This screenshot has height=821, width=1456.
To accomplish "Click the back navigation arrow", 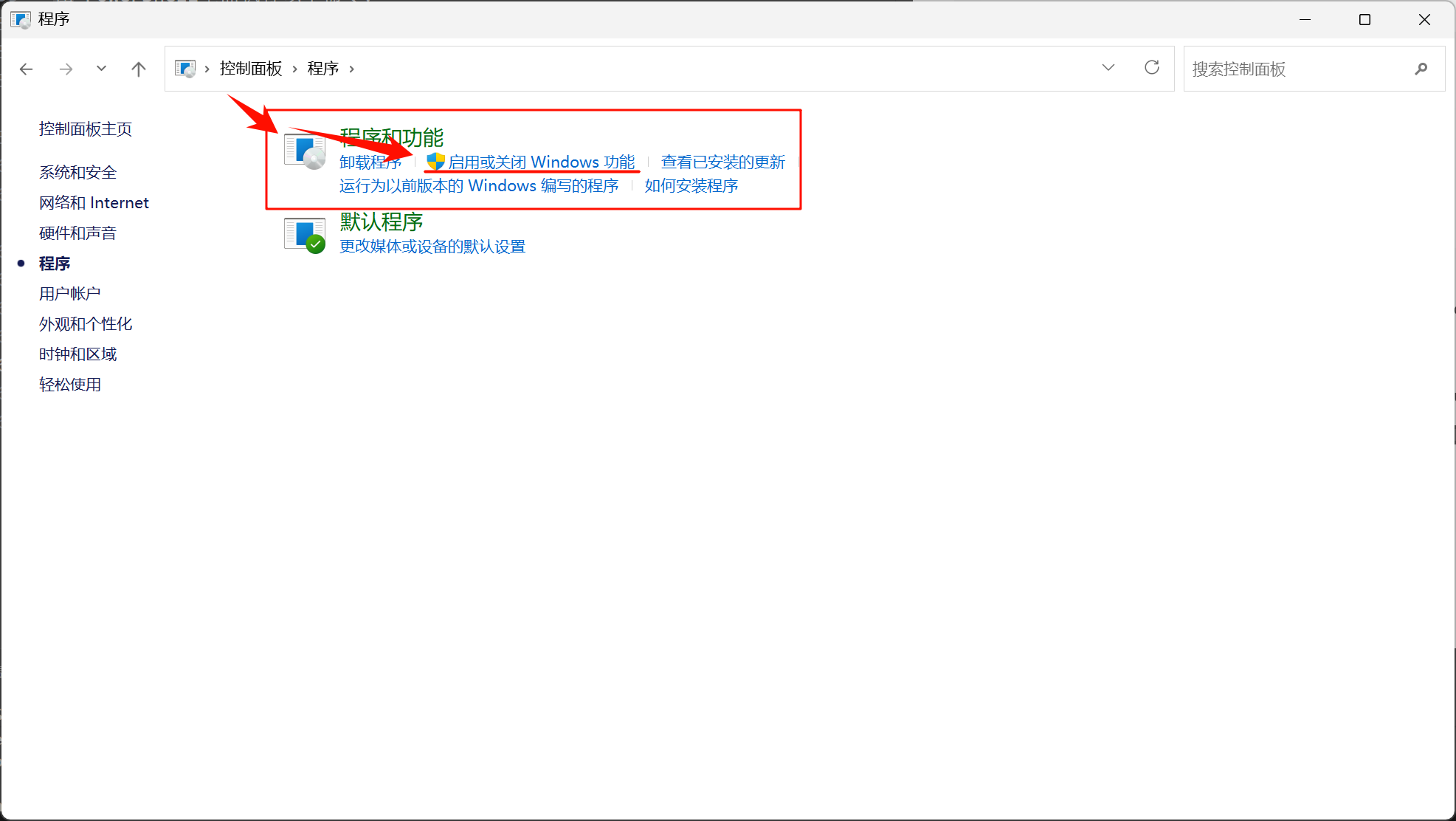I will [27, 68].
